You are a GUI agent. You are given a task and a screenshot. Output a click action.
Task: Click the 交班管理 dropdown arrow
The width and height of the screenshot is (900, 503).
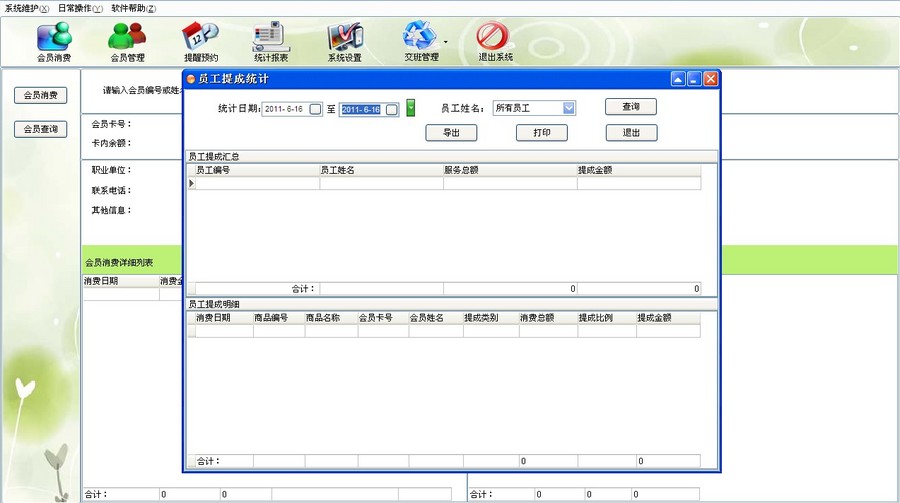tap(445, 43)
